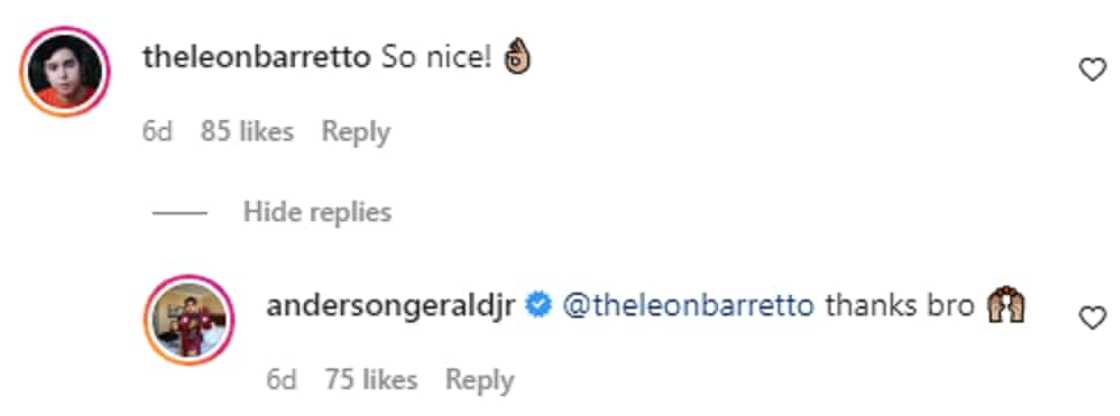This screenshot has width=1120, height=416.
Task: Click the 'thanks bro' reply text
Action: click(899, 307)
